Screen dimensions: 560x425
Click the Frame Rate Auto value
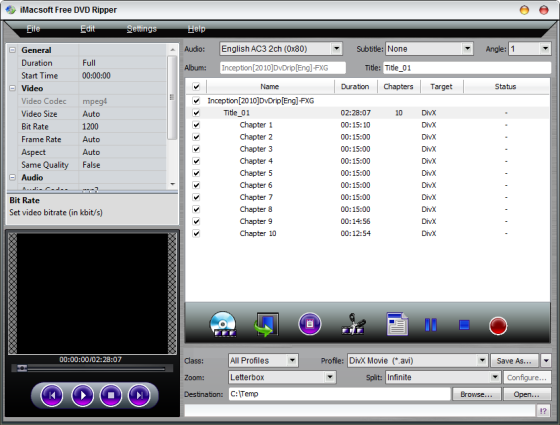[91, 139]
